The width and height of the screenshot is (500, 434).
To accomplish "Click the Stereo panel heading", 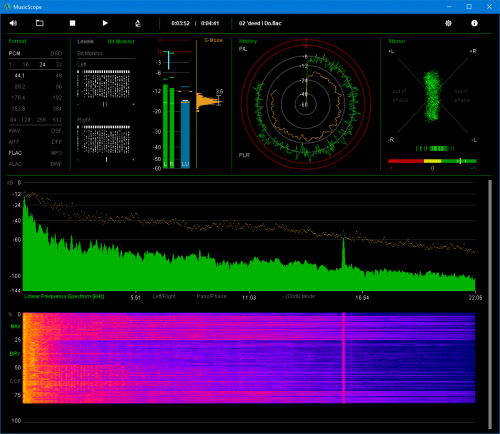I will (397, 41).
